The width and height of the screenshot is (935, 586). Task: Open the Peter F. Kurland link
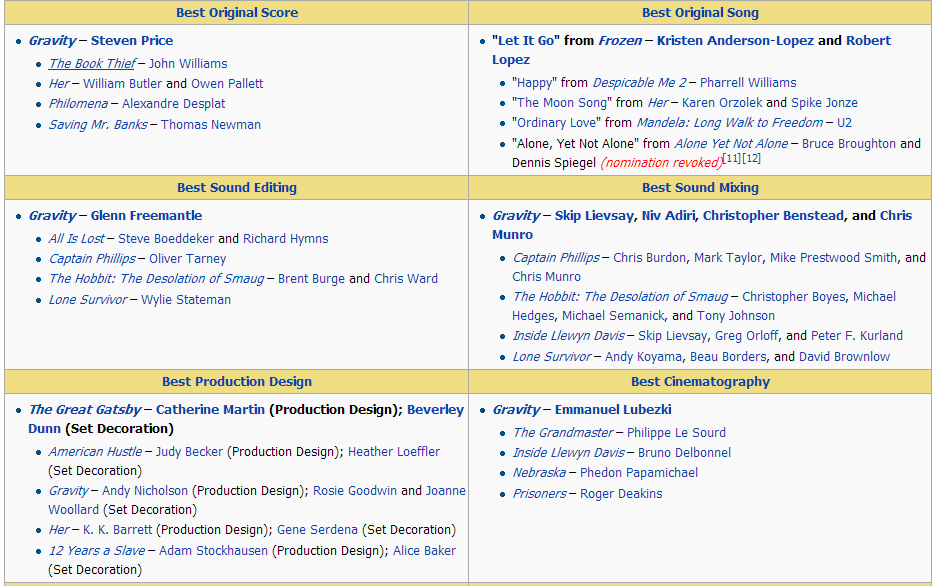tap(856, 336)
